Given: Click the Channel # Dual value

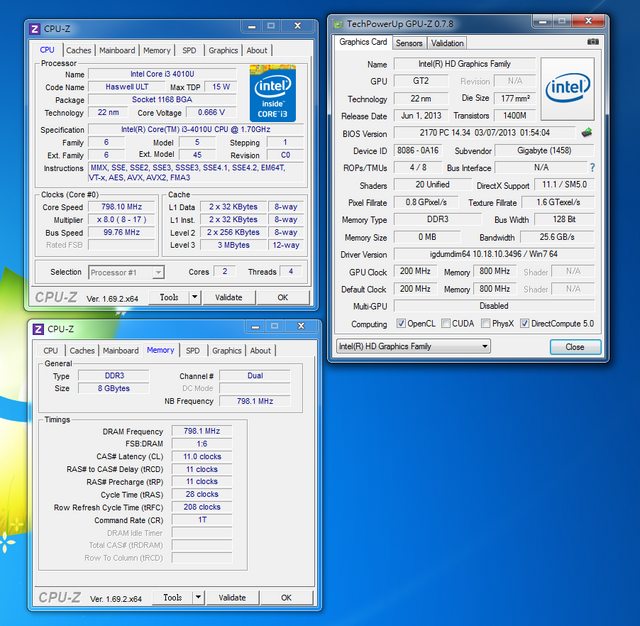Looking at the screenshot, I should point(255,375).
